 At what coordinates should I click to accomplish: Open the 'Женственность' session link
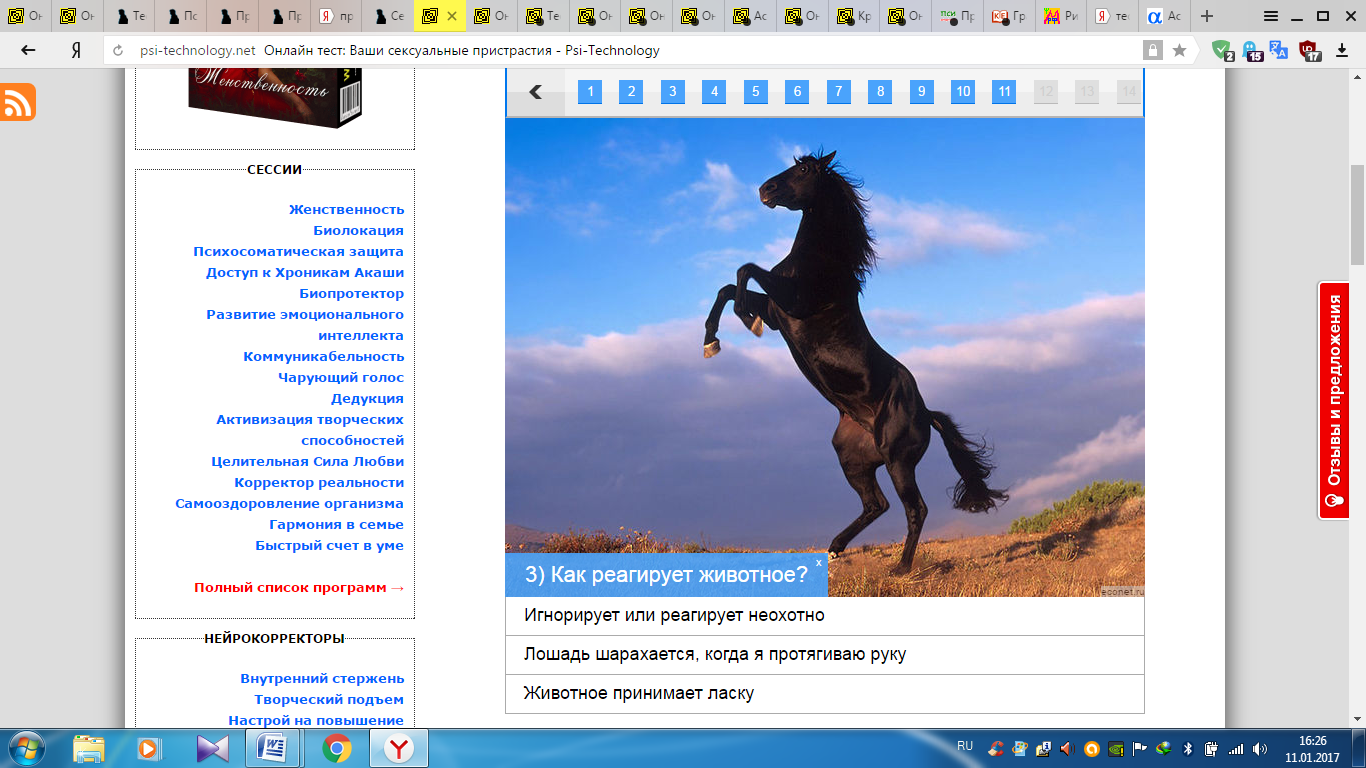(x=346, y=209)
